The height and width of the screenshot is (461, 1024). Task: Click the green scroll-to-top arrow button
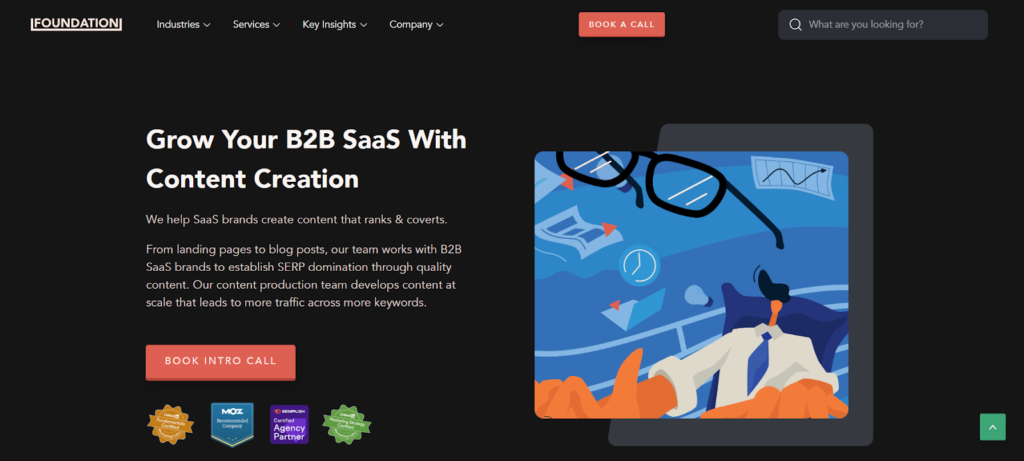coord(992,427)
